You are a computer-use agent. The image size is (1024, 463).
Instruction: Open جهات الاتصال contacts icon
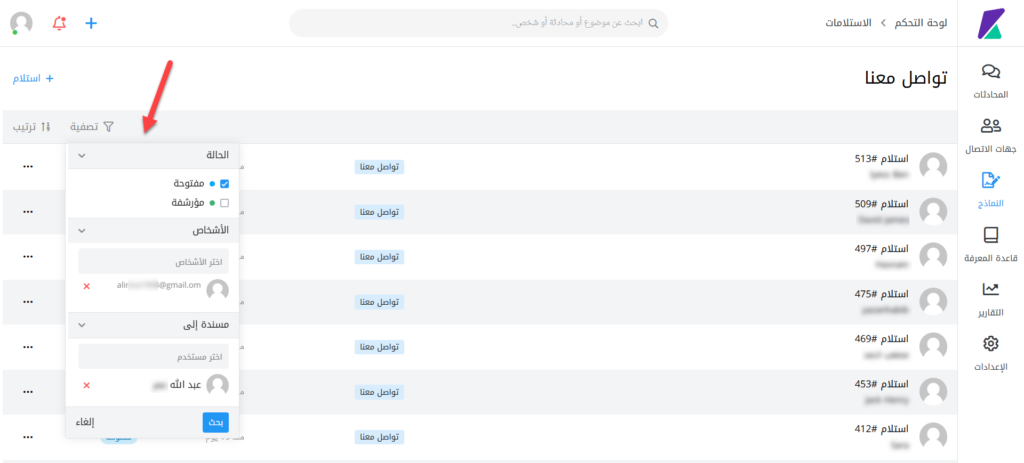[x=990, y=126]
